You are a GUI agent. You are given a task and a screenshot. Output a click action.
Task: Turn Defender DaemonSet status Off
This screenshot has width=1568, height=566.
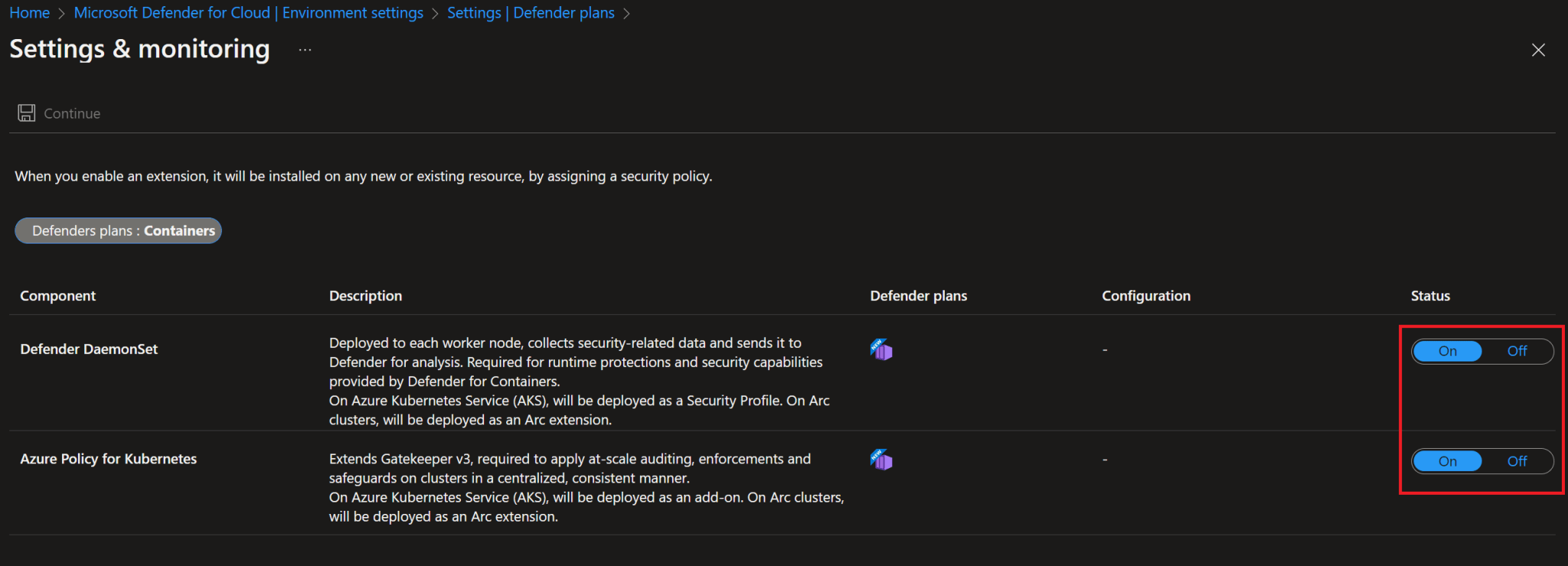click(x=1517, y=351)
